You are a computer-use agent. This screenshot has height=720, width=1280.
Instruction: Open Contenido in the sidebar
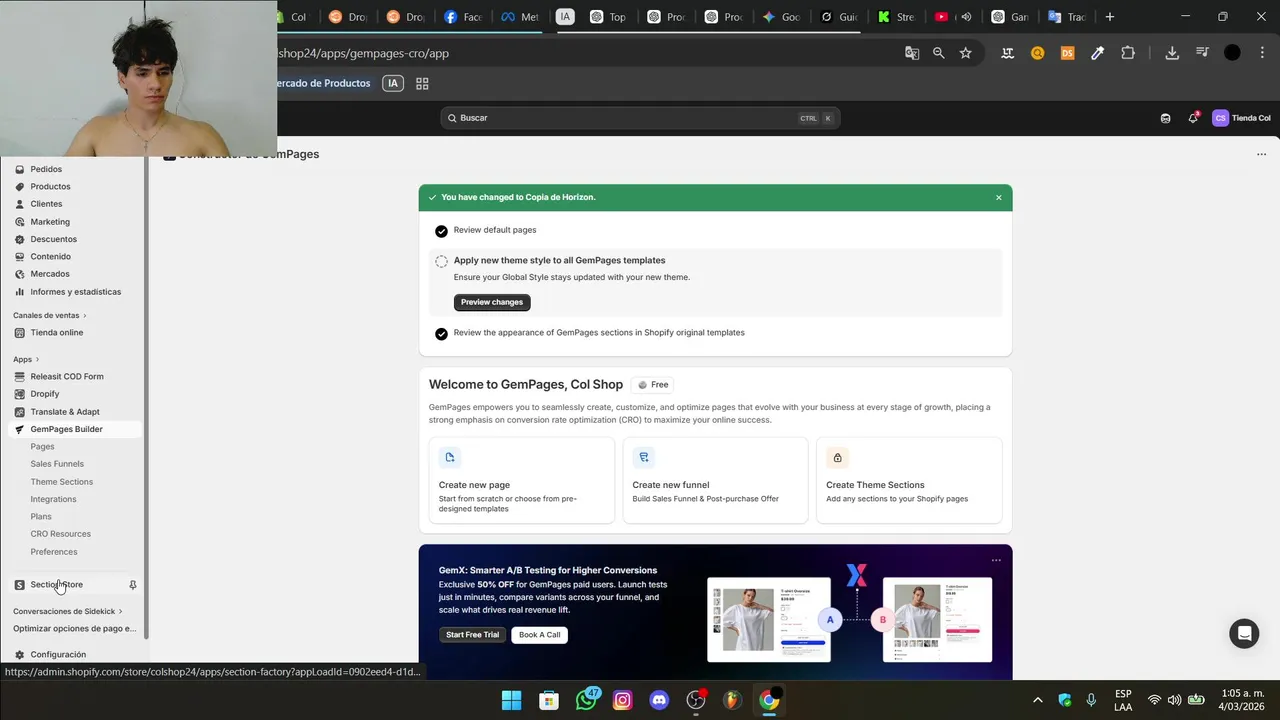click(50, 257)
